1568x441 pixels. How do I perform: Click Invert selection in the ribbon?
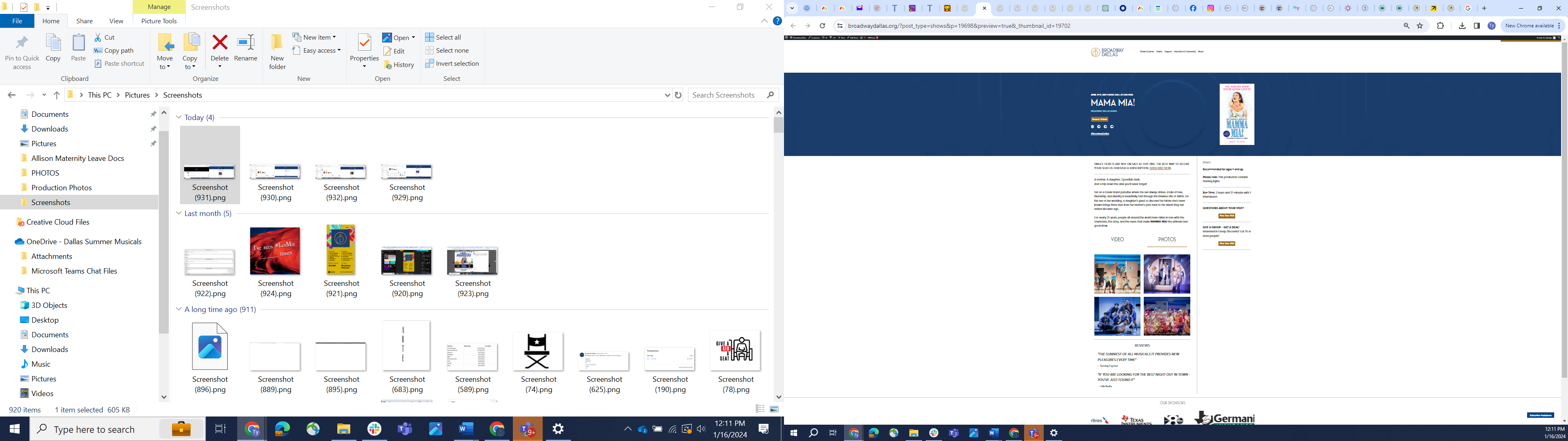[x=452, y=63]
